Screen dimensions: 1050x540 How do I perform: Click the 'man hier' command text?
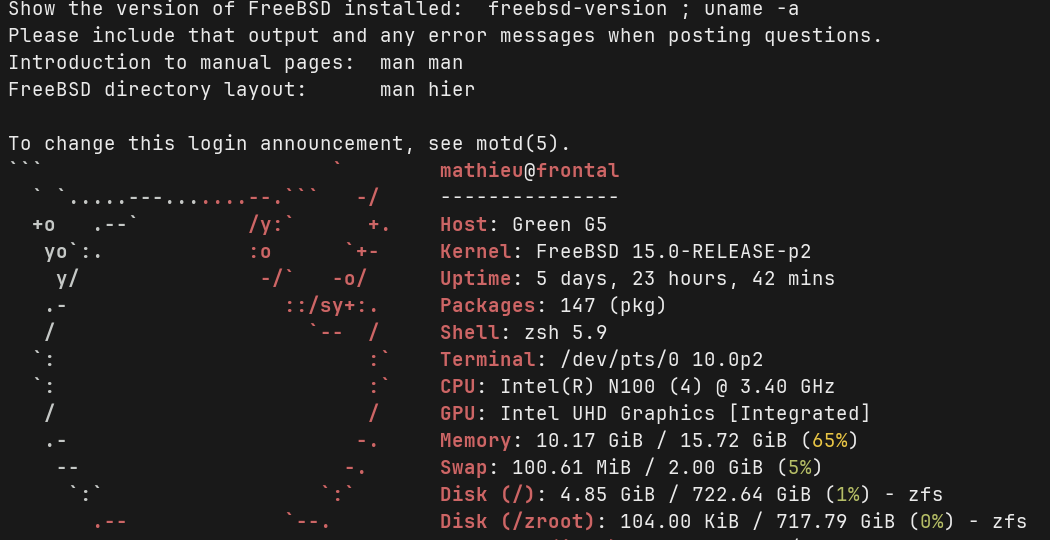point(427,90)
